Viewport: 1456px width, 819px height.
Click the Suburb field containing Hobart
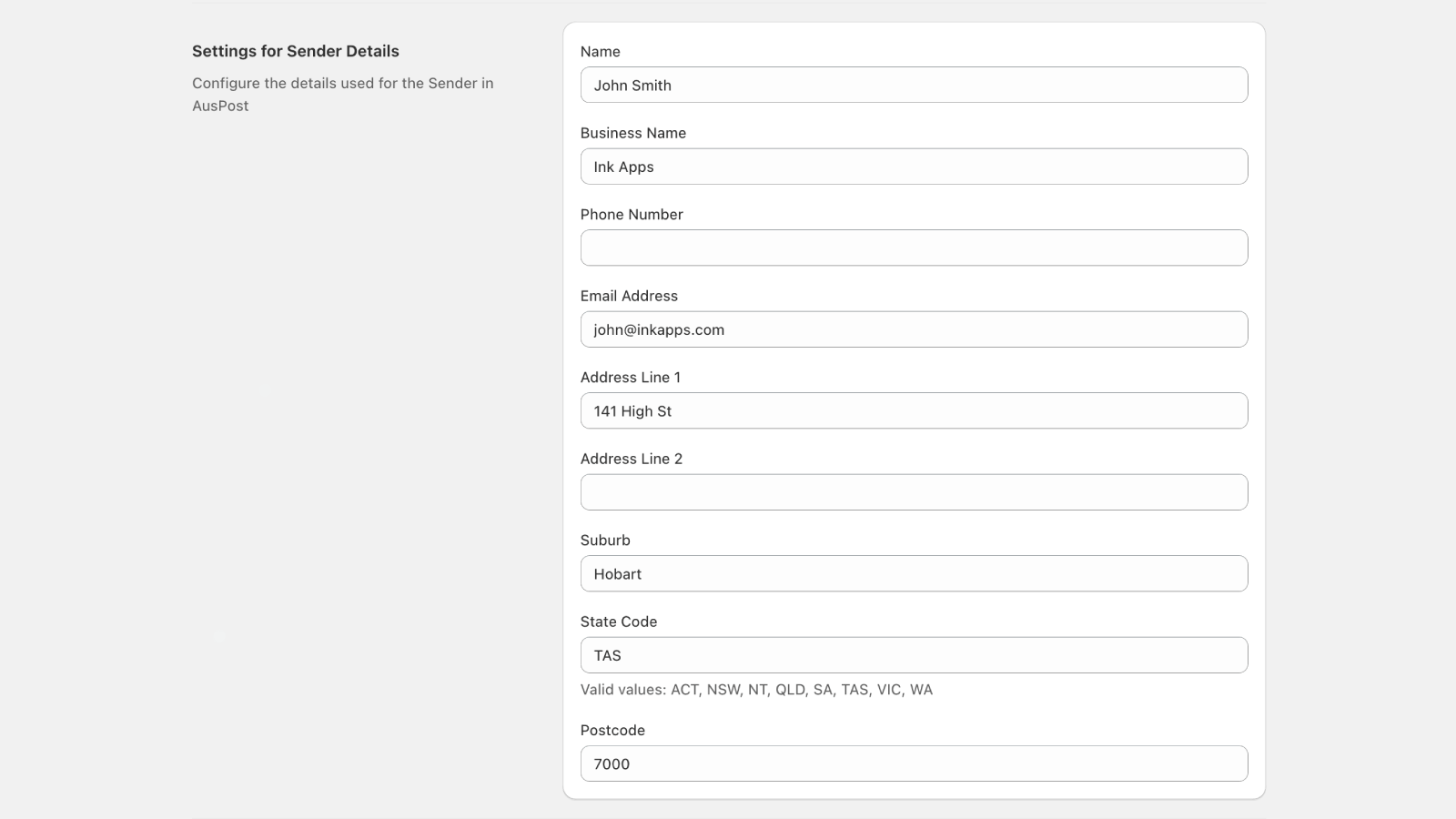pos(914,573)
